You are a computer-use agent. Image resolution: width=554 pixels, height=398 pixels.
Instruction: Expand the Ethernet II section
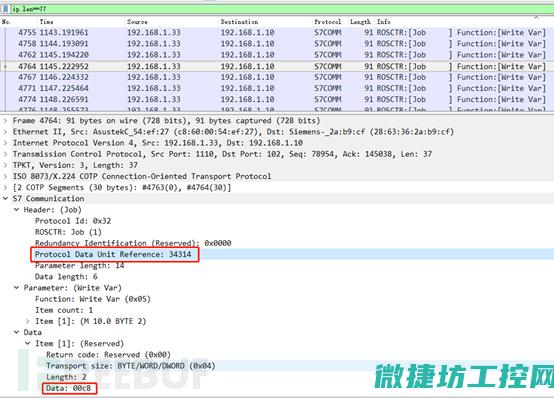(5, 132)
